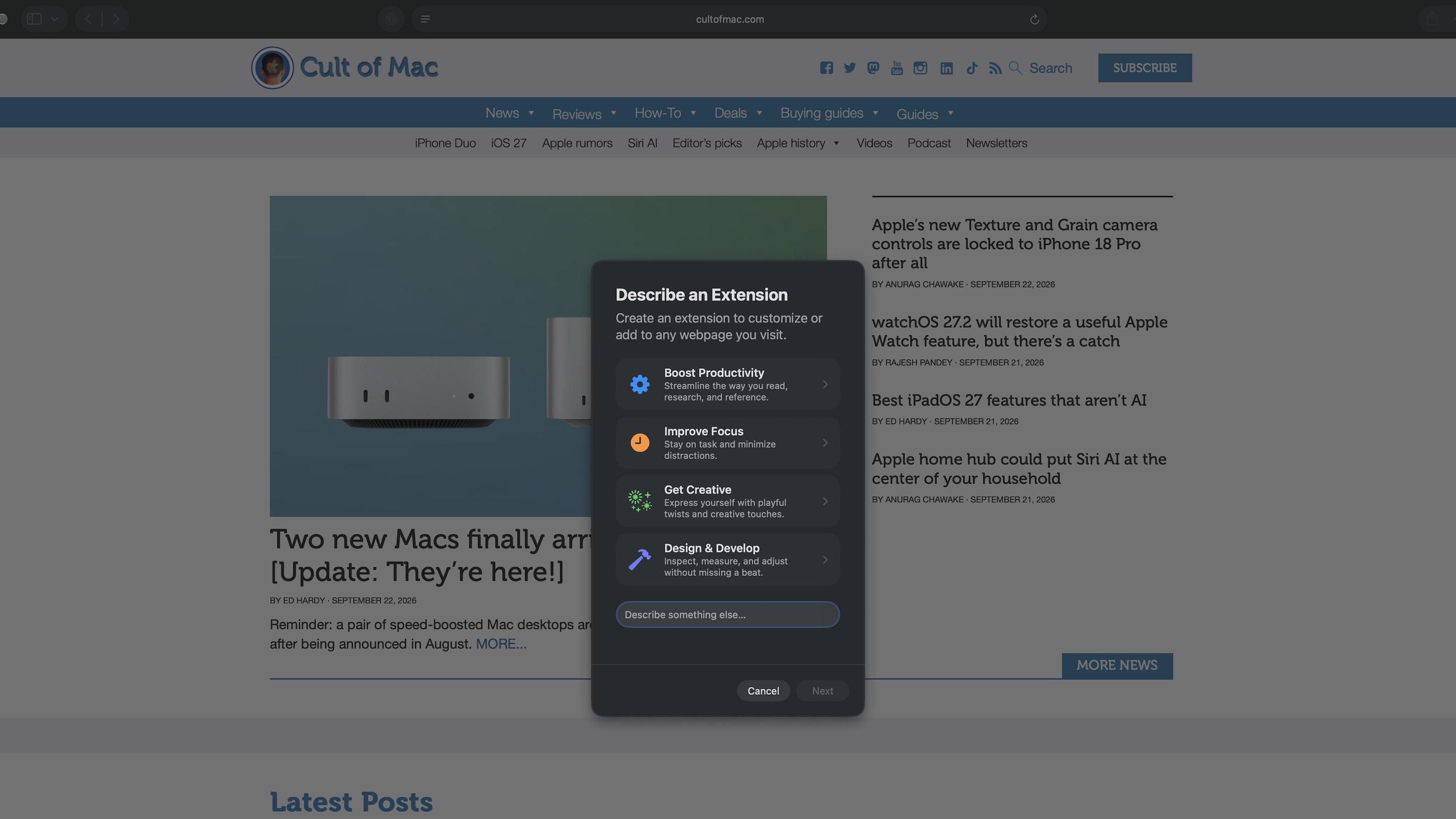The height and width of the screenshot is (819, 1456).
Task: Open the LinkedIn social icon
Action: (947, 68)
